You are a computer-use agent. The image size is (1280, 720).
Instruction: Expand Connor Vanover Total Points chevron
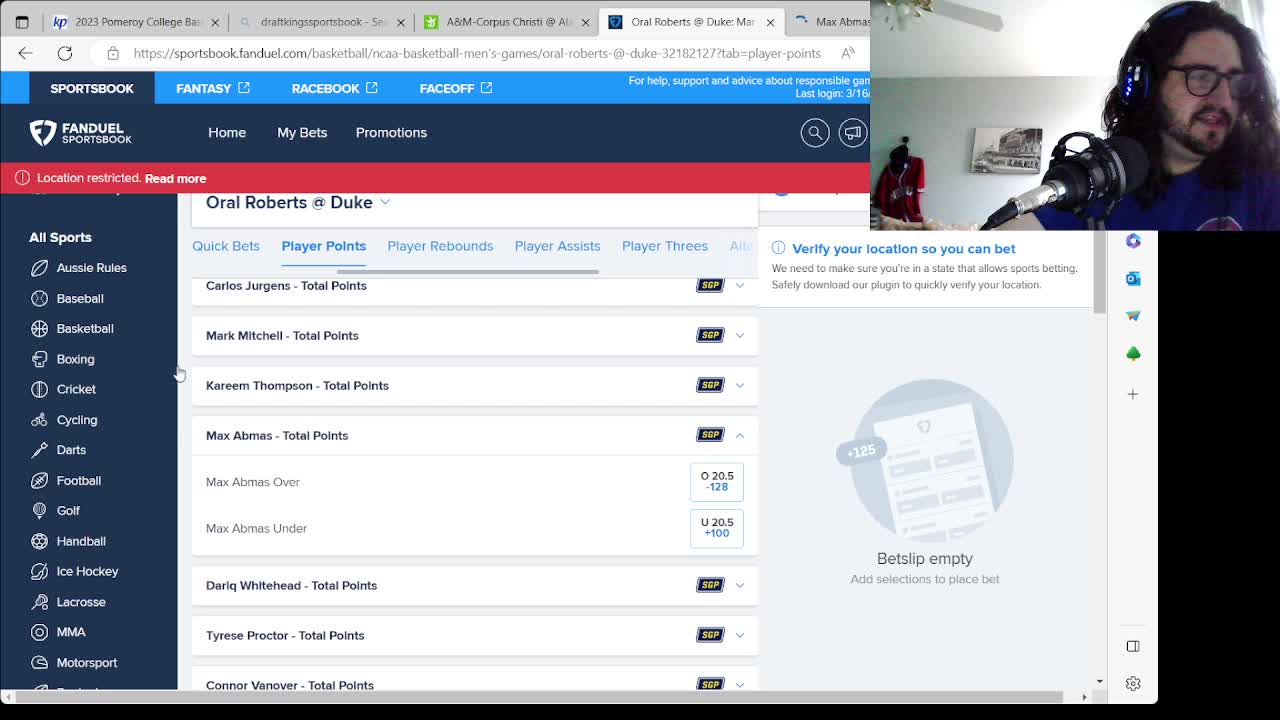(740, 684)
